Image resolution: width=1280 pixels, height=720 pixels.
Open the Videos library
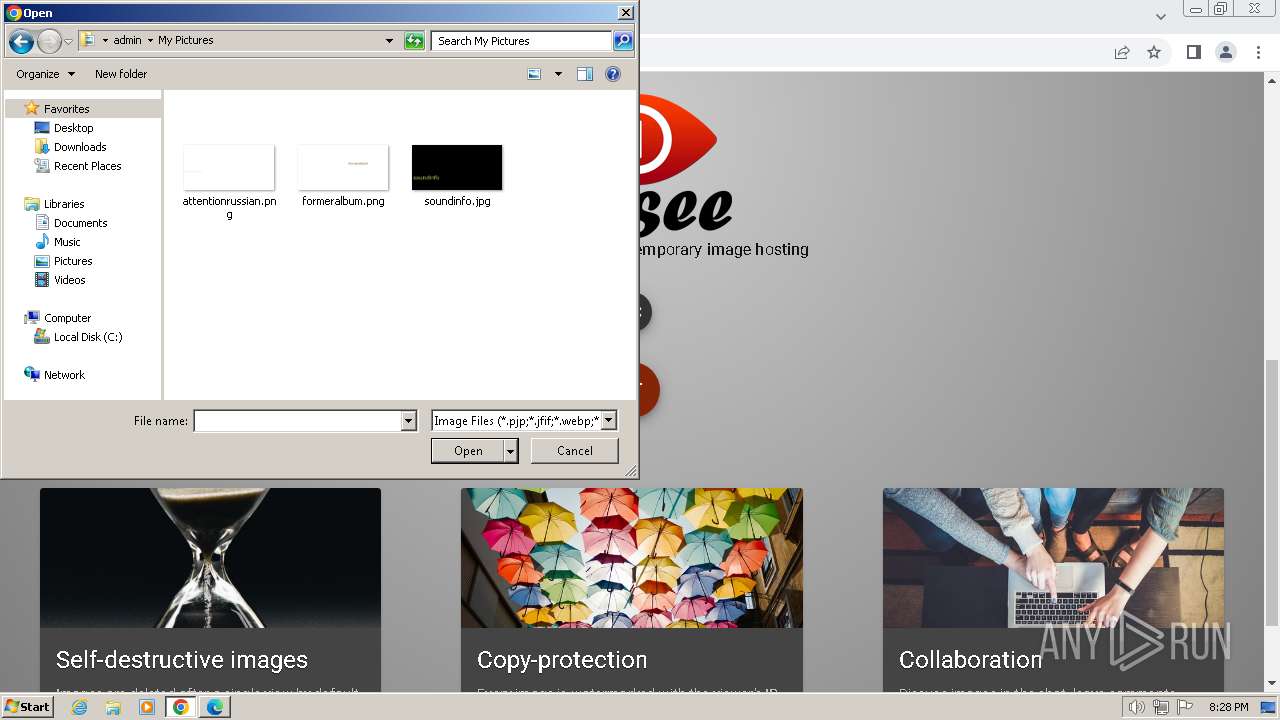tap(70, 280)
